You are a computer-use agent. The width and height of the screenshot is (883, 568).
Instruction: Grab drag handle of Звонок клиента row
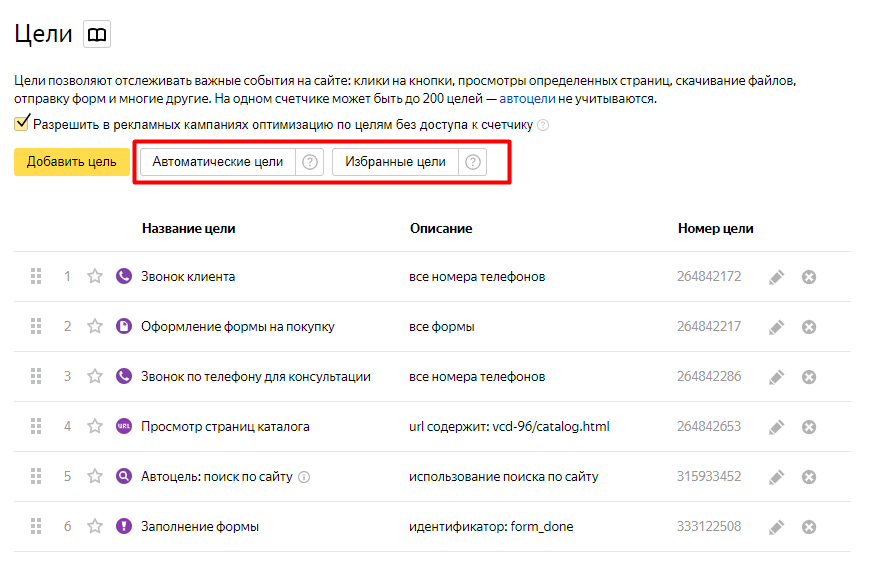(x=36, y=276)
